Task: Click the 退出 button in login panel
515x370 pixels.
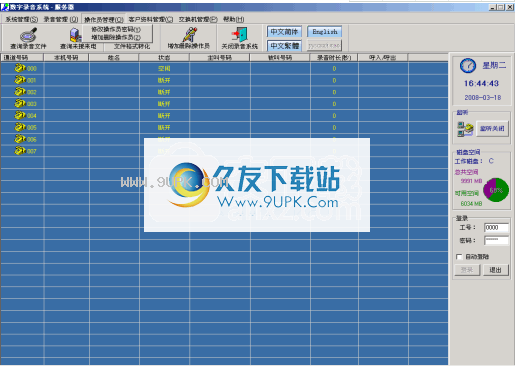Action: [495, 270]
